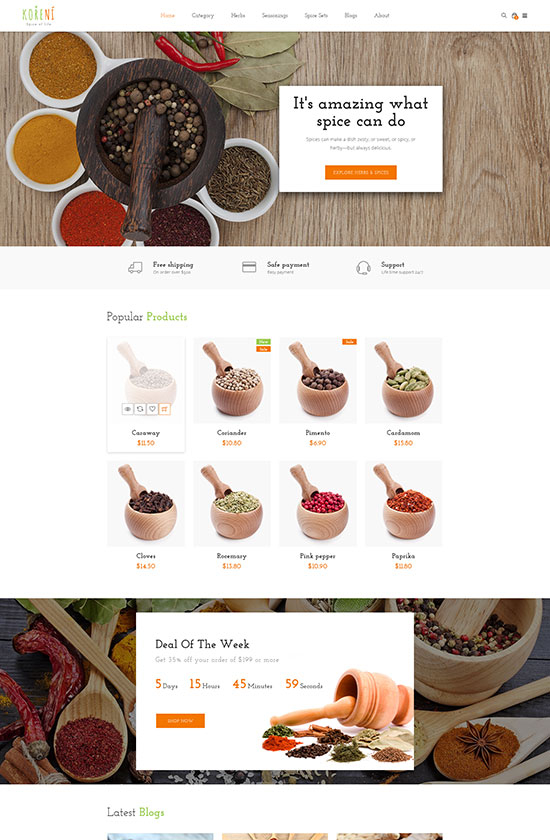
Task: Click the compare arrows icon on Caraway
Action: point(140,409)
